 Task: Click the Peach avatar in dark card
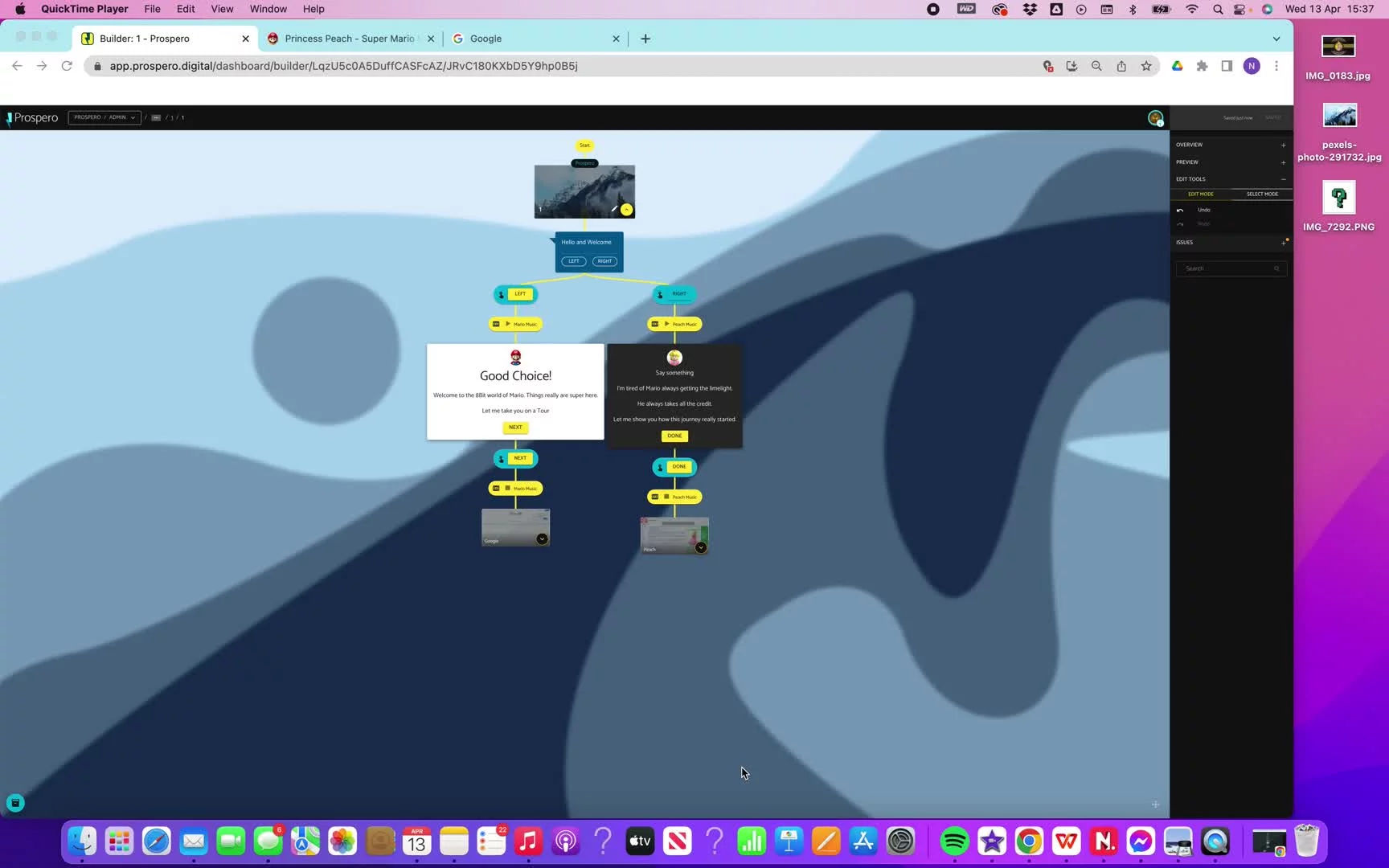click(x=674, y=358)
